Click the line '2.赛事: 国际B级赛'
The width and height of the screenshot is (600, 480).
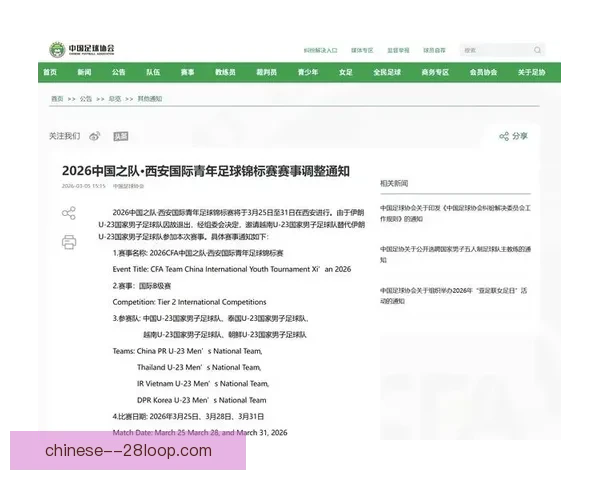coord(142,286)
